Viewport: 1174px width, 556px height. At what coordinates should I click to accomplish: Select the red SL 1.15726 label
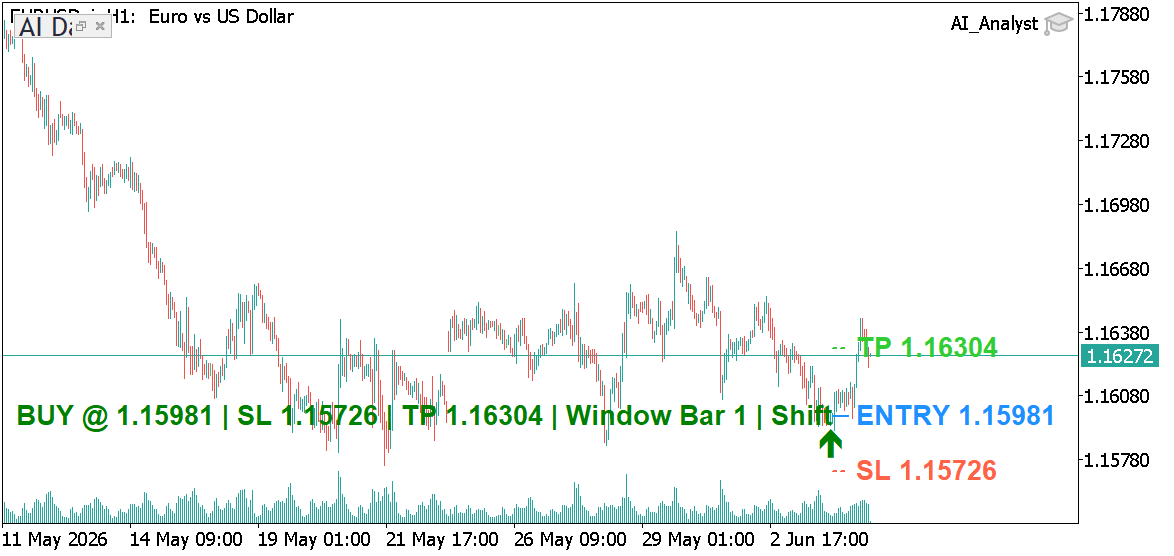(x=927, y=471)
